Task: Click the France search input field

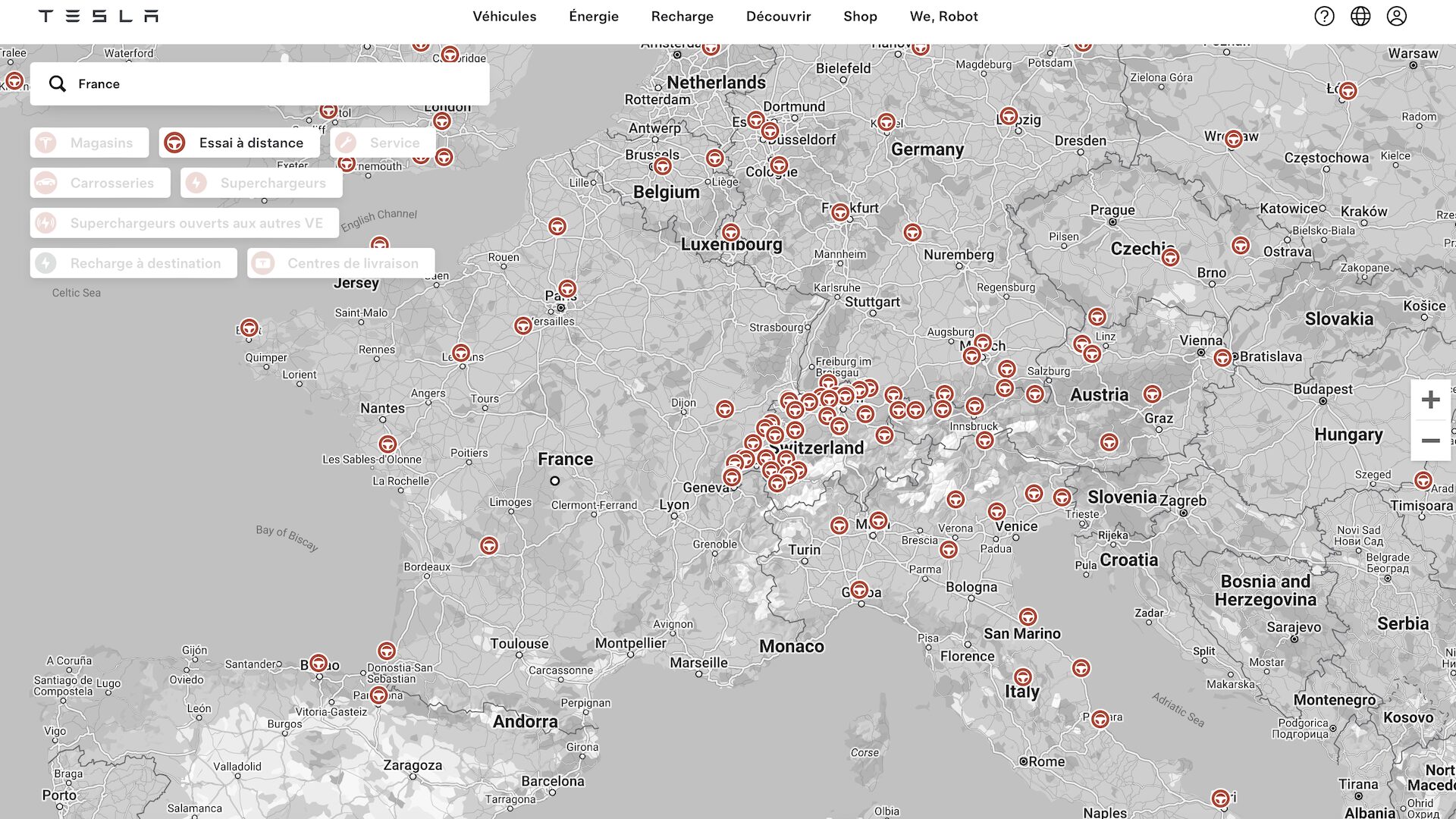Action: pos(260,83)
